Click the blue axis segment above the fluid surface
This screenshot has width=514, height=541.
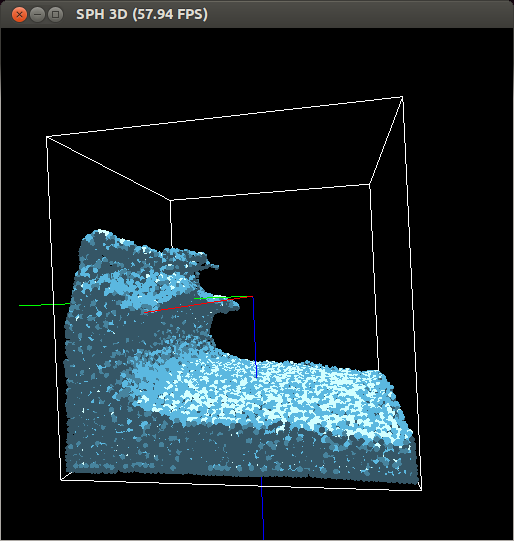point(255,337)
